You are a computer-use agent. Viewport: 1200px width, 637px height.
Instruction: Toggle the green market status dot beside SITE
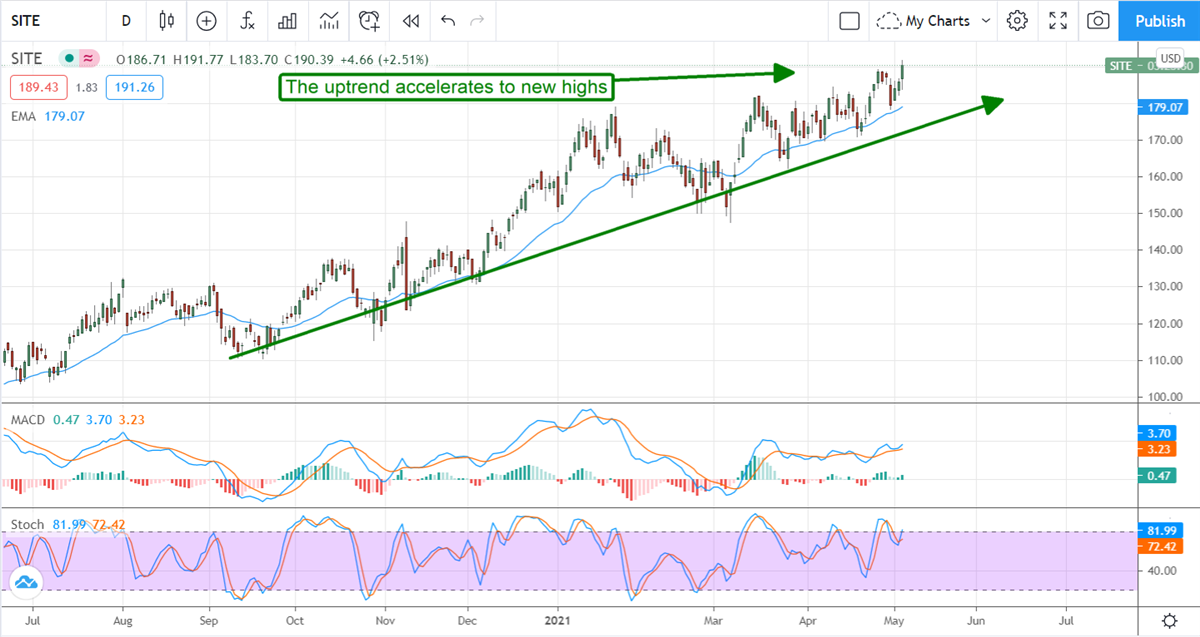pyautogui.click(x=69, y=58)
